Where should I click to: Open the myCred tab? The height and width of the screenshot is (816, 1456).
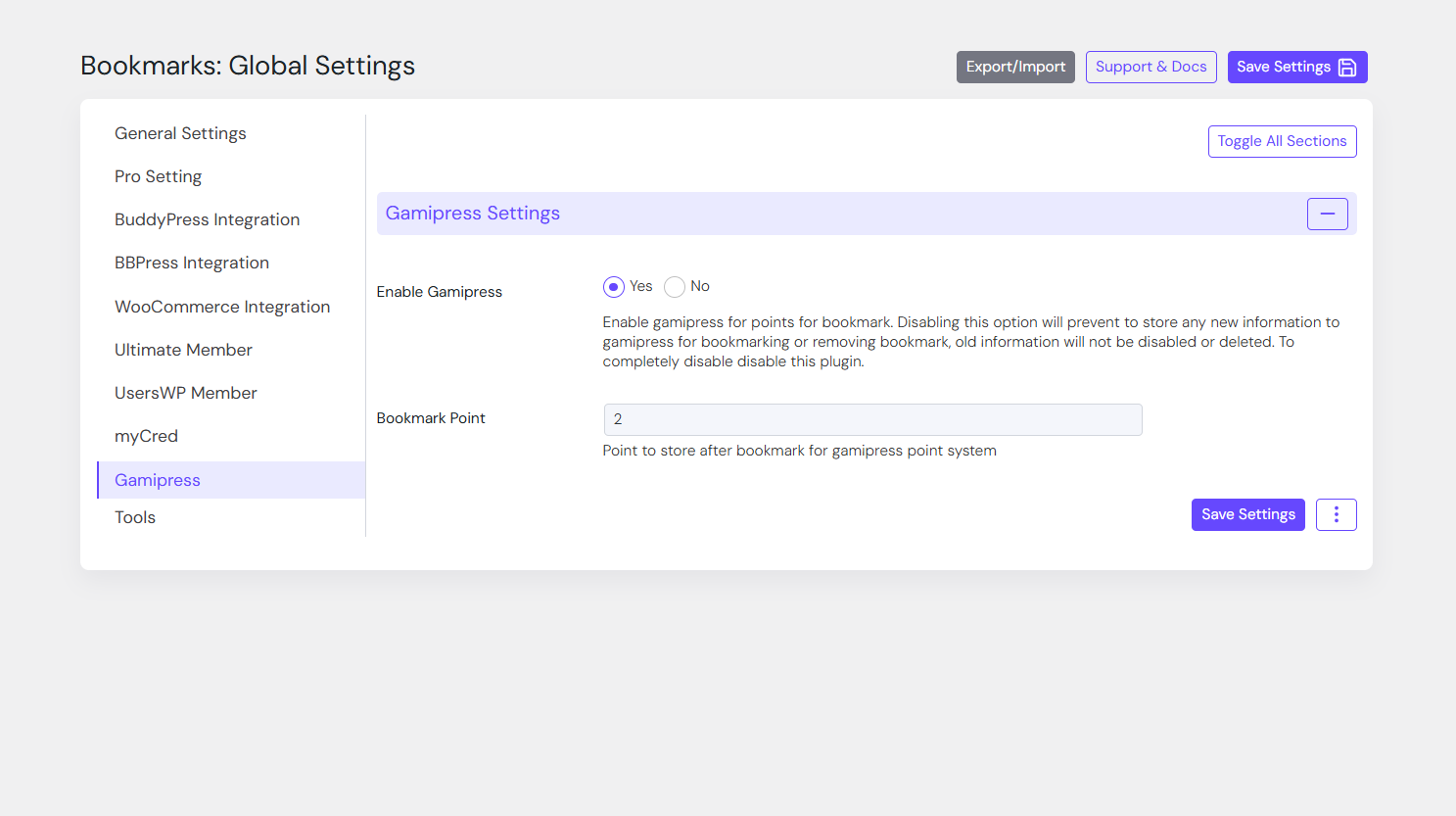(x=146, y=436)
